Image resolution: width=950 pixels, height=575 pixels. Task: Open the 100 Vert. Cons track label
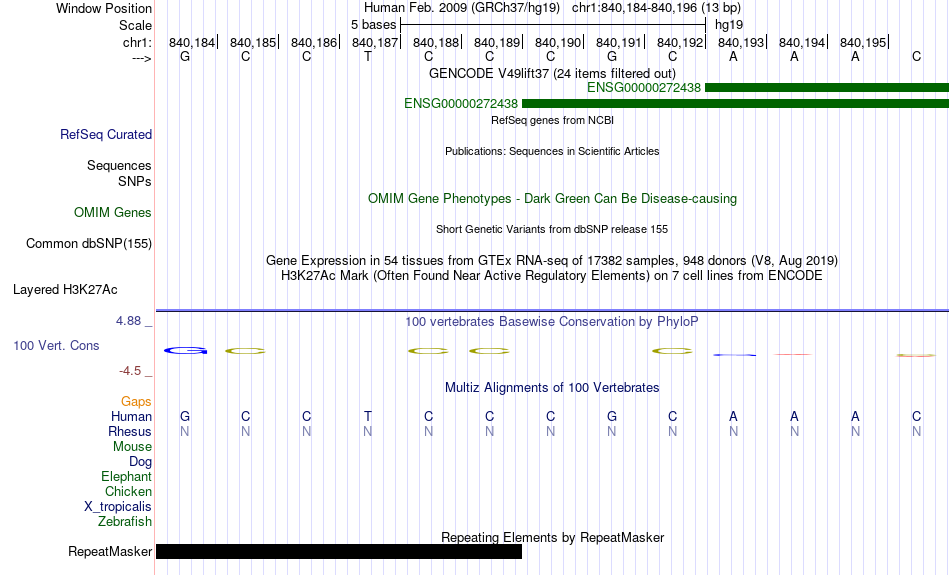[56, 345]
